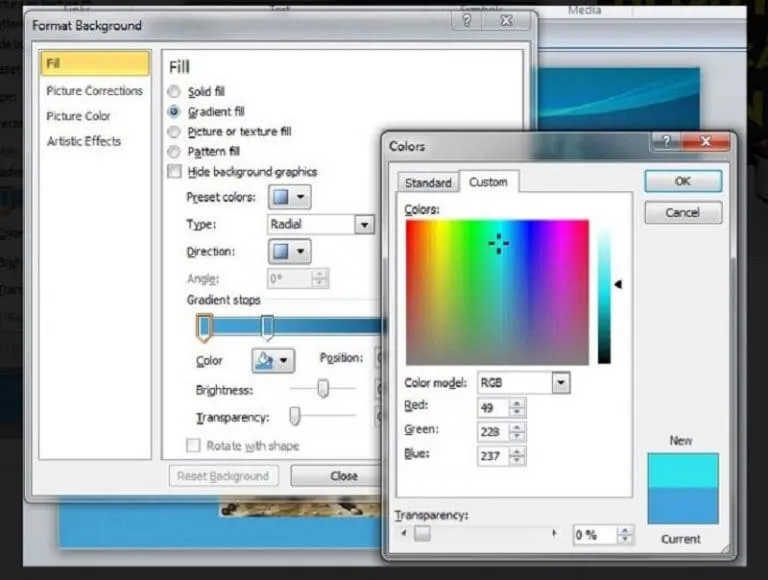This screenshot has width=768, height=580.
Task: Open the Fill category in Format Background
Action: click(x=95, y=64)
